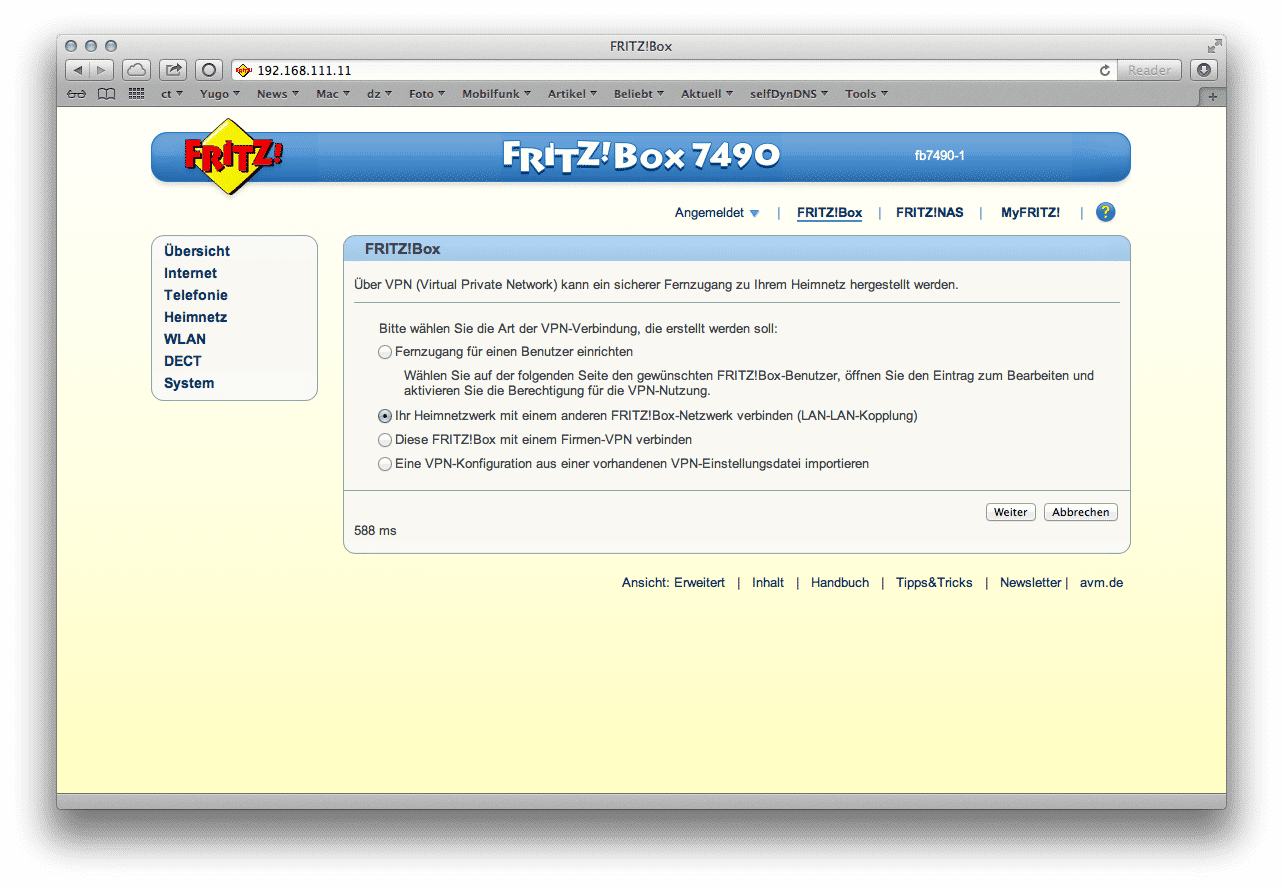Screen dimensions: 1283x888
Task: Click the blue help question mark icon
Action: (1105, 212)
